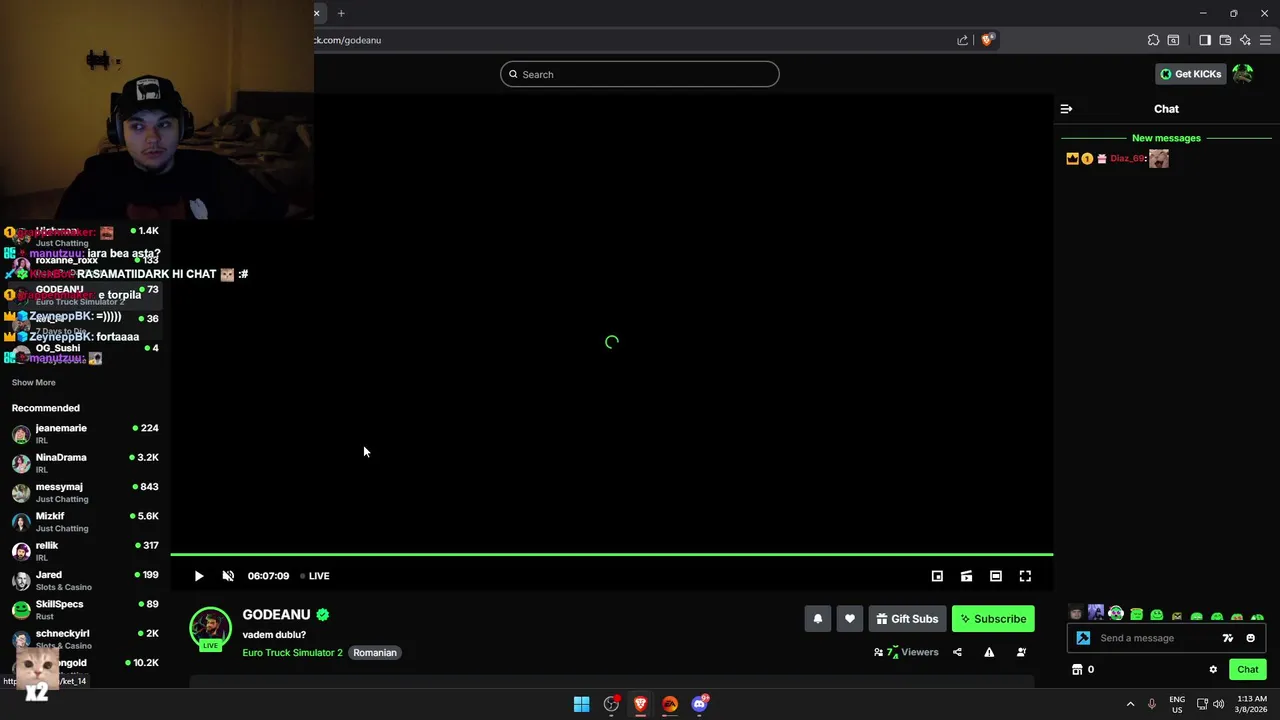Open the user moderation icon beside report
This screenshot has height=720, width=1280.
[1021, 653]
